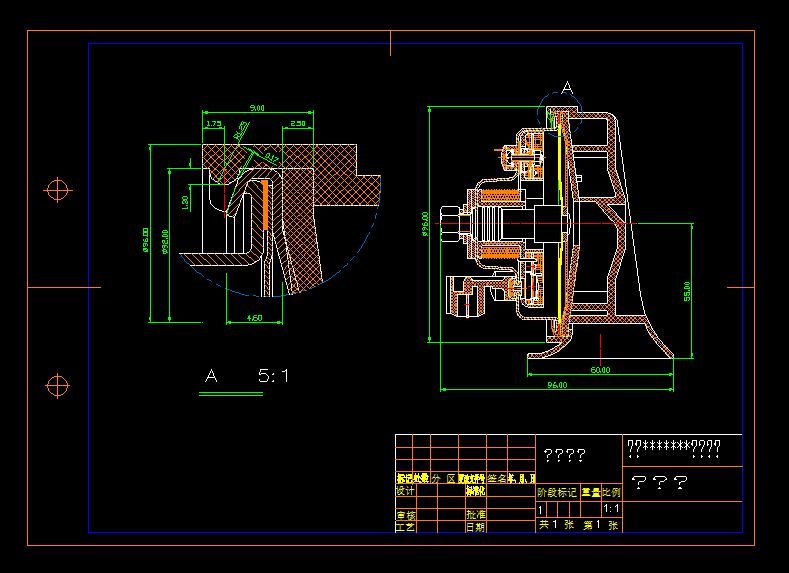Select the 批准 cell in title block
Viewport: 789px width, 573px height.
[475, 515]
